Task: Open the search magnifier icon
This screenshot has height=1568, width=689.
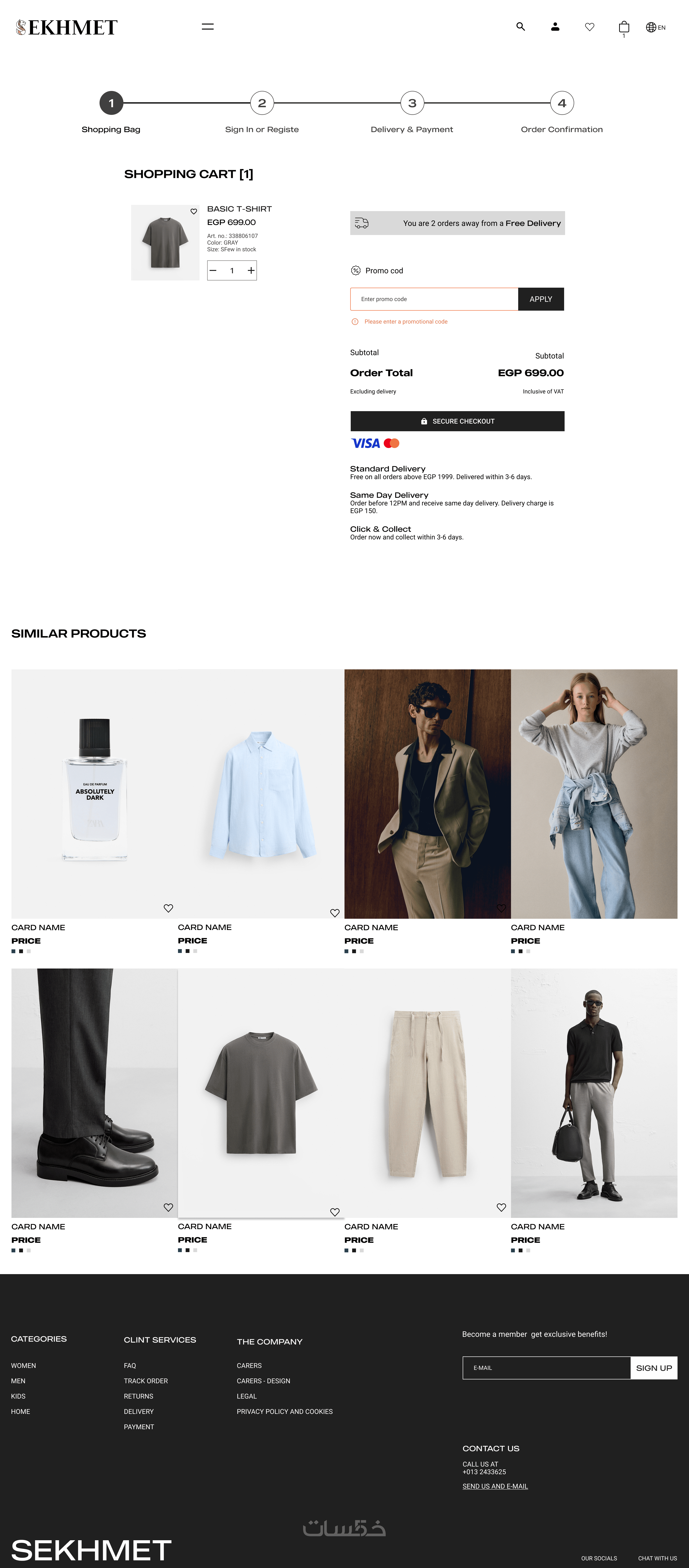Action: (x=520, y=27)
